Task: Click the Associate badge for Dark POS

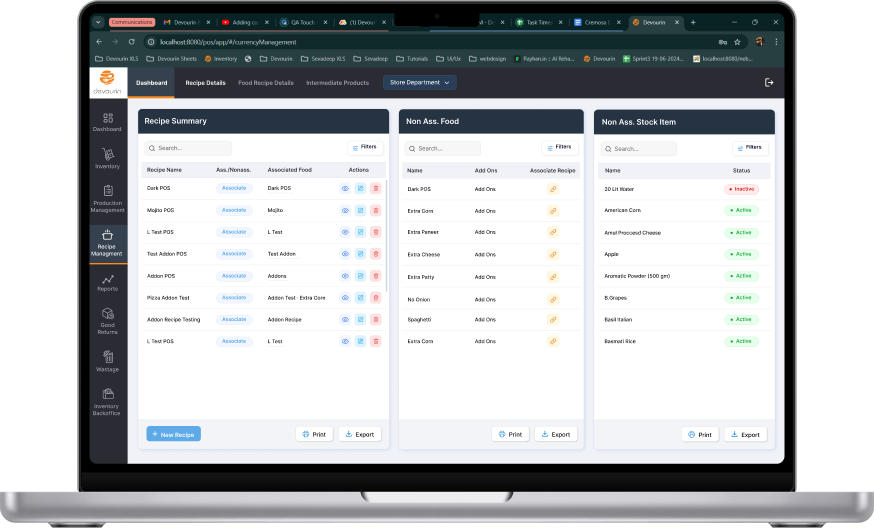Action: point(234,188)
